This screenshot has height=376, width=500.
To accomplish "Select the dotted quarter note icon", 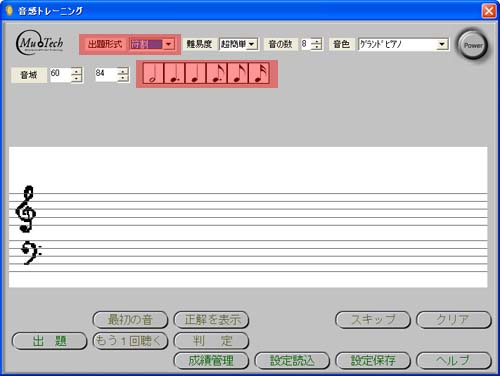I will tap(174, 73).
